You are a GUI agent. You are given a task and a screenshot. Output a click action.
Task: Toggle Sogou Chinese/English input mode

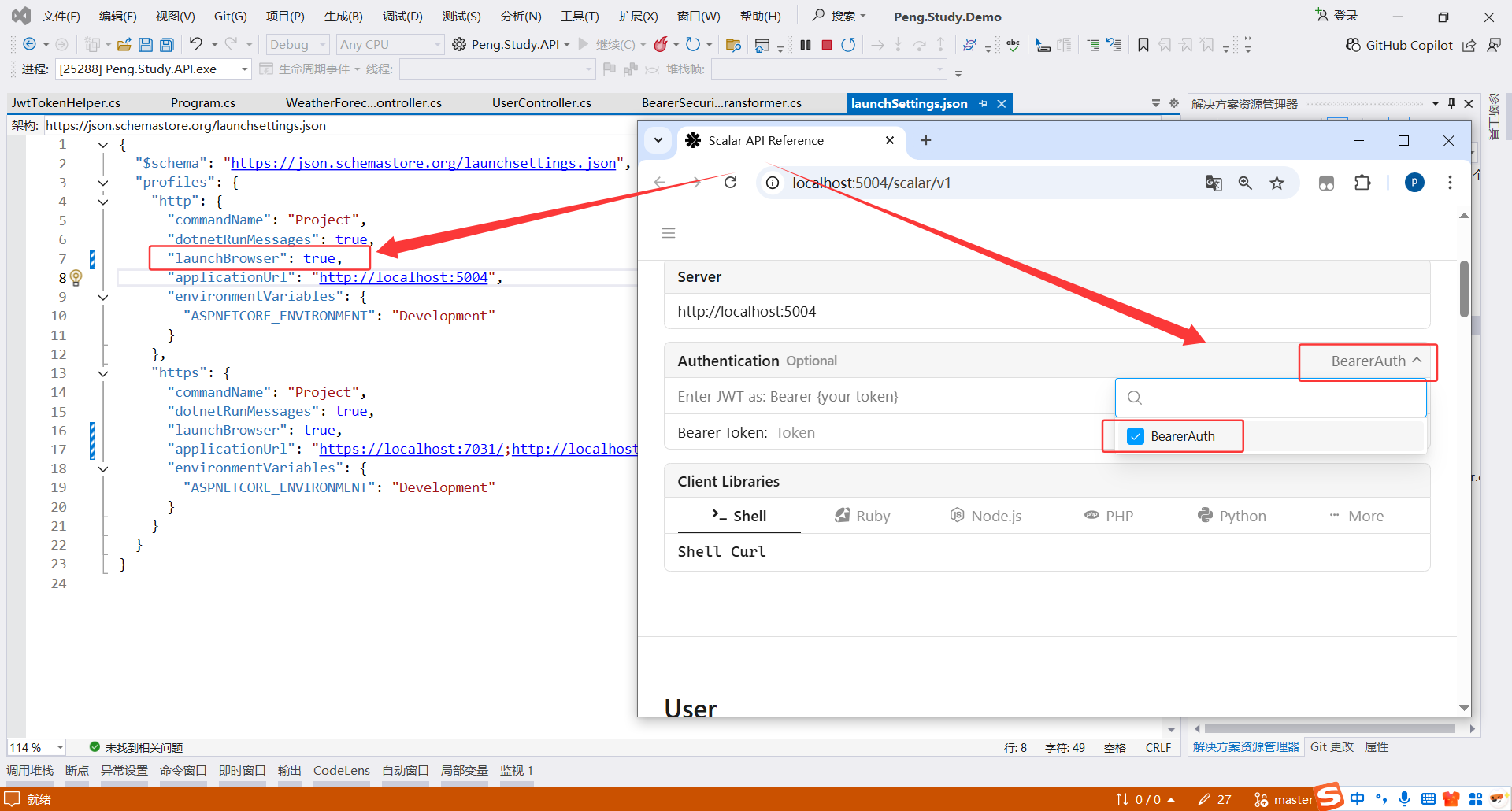point(1357,798)
